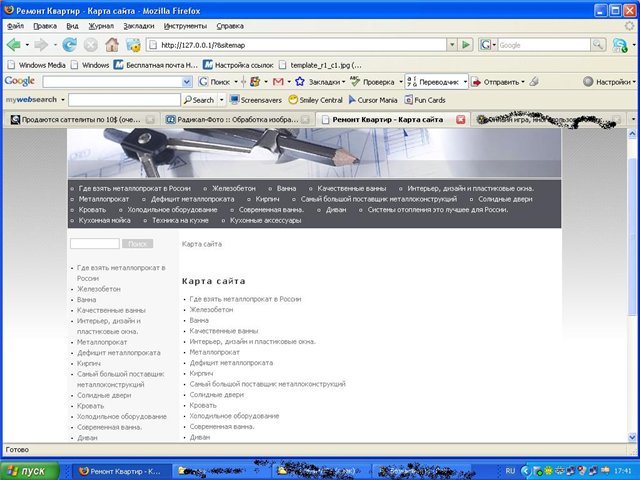Expand the Переводчик dropdown in Google toolbar

pos(463,81)
